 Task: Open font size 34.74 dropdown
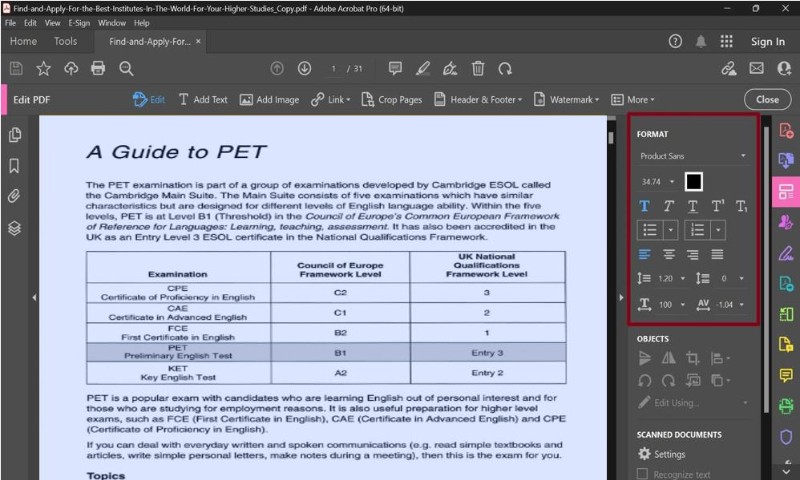(x=658, y=182)
